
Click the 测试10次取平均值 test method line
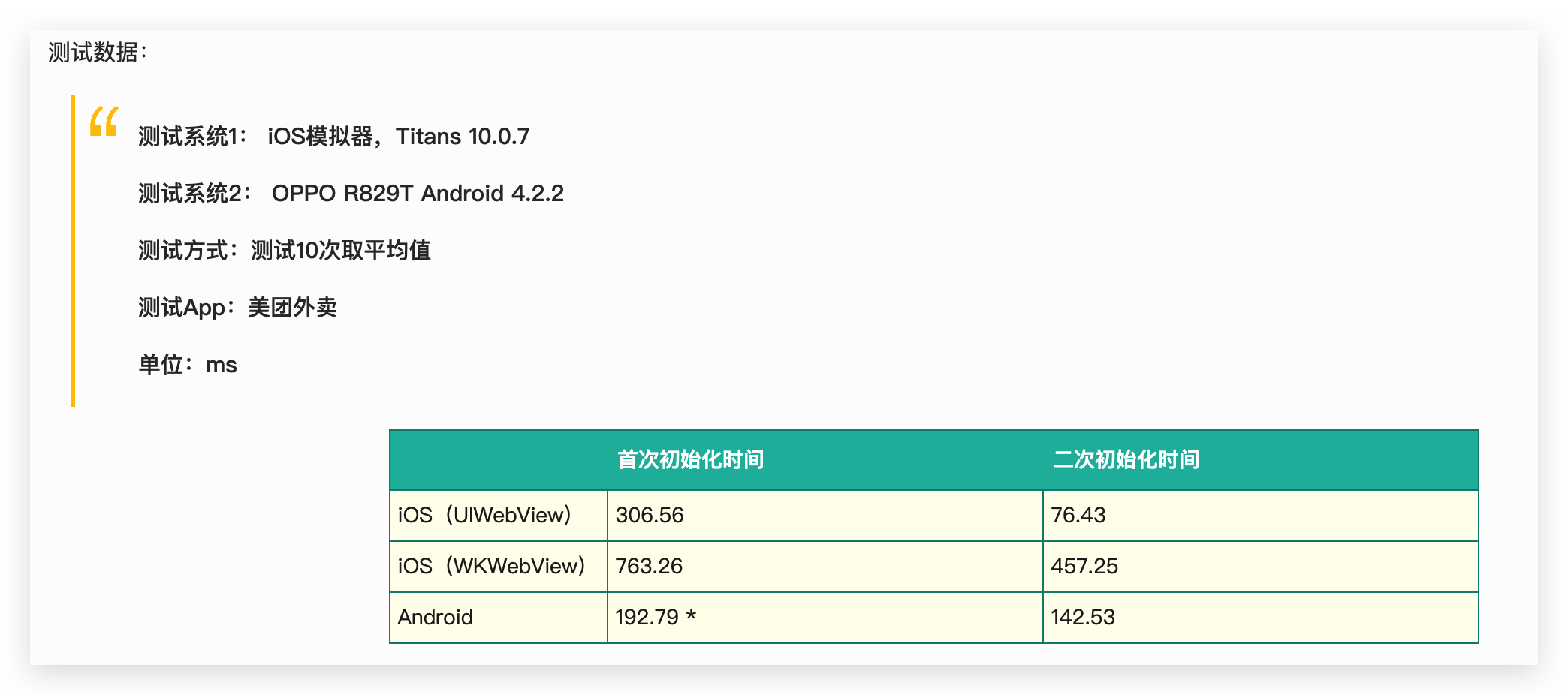[x=284, y=251]
